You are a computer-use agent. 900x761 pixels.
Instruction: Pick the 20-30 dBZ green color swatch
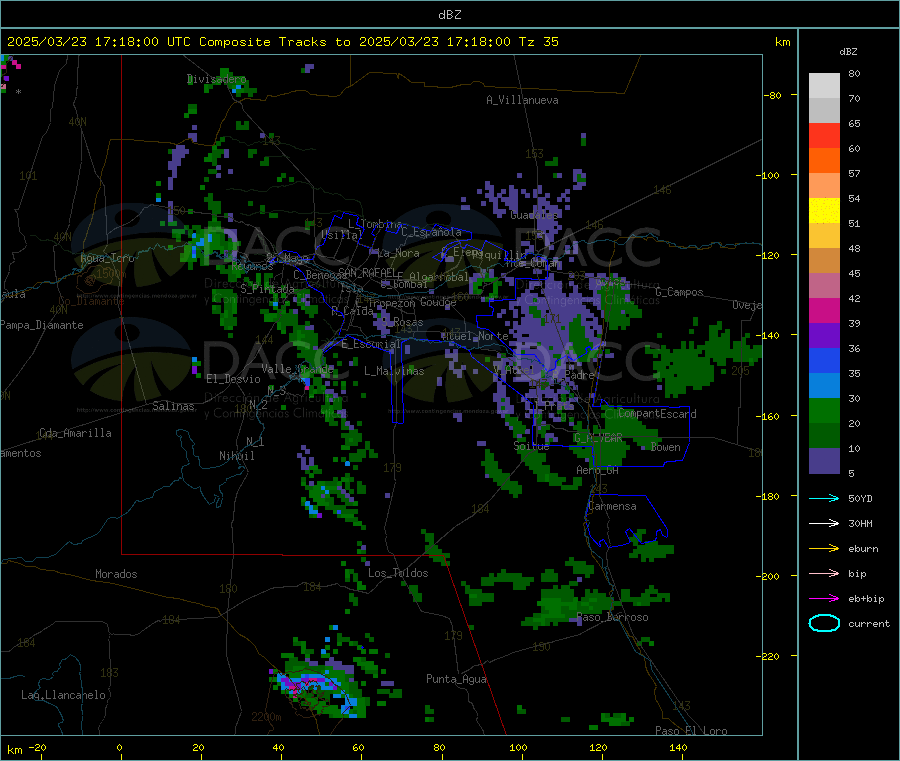pyautogui.click(x=824, y=410)
